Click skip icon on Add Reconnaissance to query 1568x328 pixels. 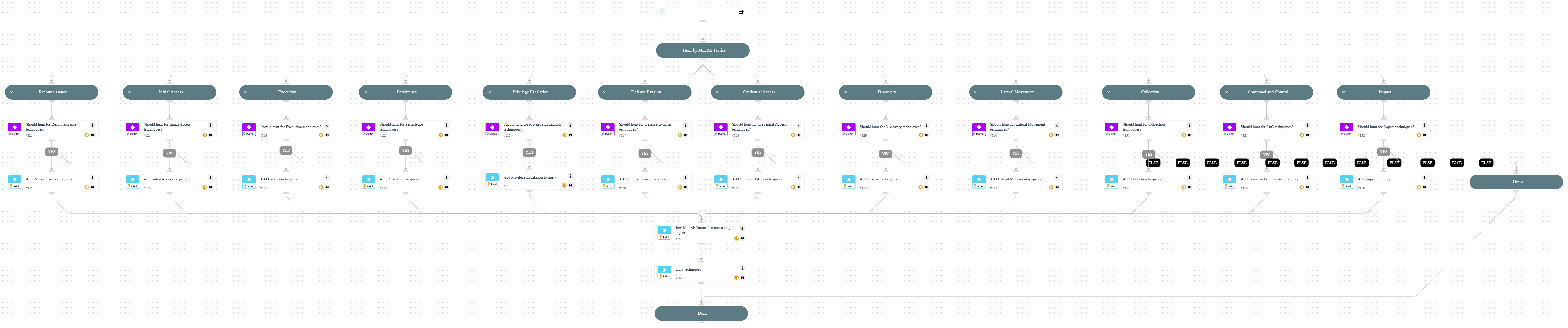tap(92, 187)
